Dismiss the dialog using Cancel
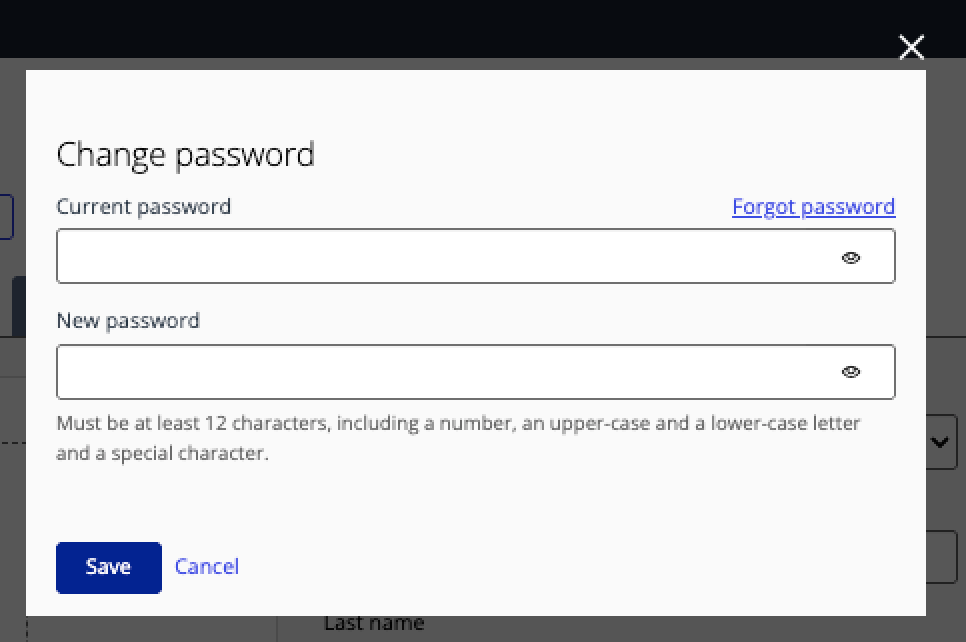The width and height of the screenshot is (966, 642). (x=206, y=566)
